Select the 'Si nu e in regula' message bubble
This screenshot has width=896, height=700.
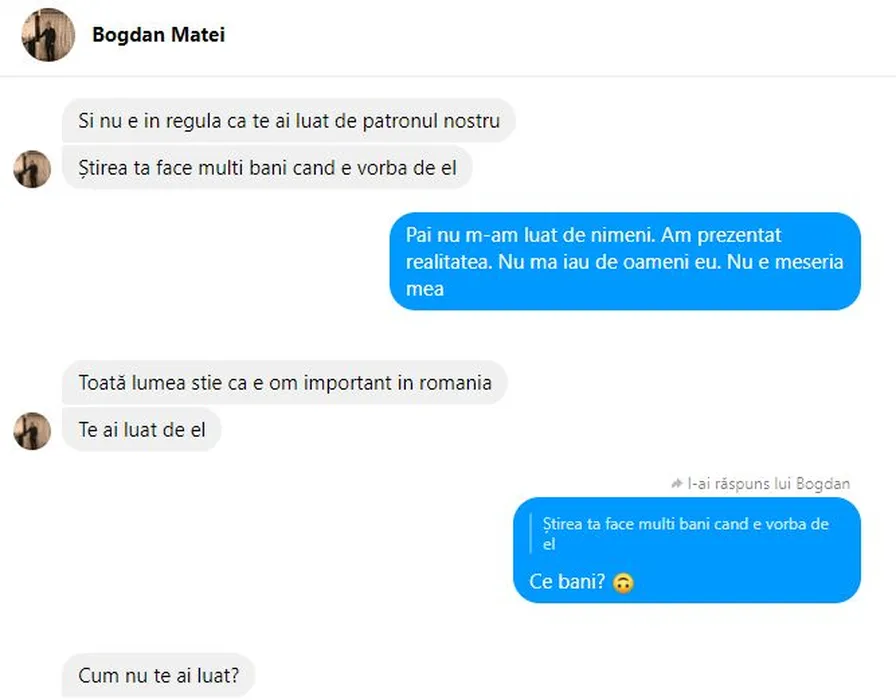point(288,121)
